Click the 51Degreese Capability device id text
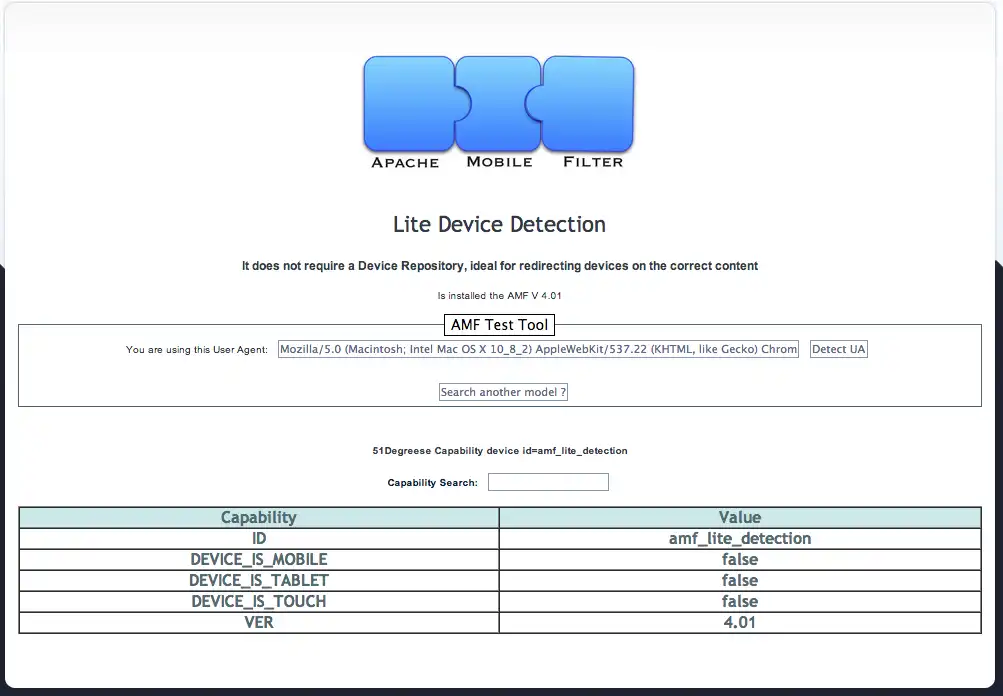Image resolution: width=1003 pixels, height=696 pixels. (500, 451)
